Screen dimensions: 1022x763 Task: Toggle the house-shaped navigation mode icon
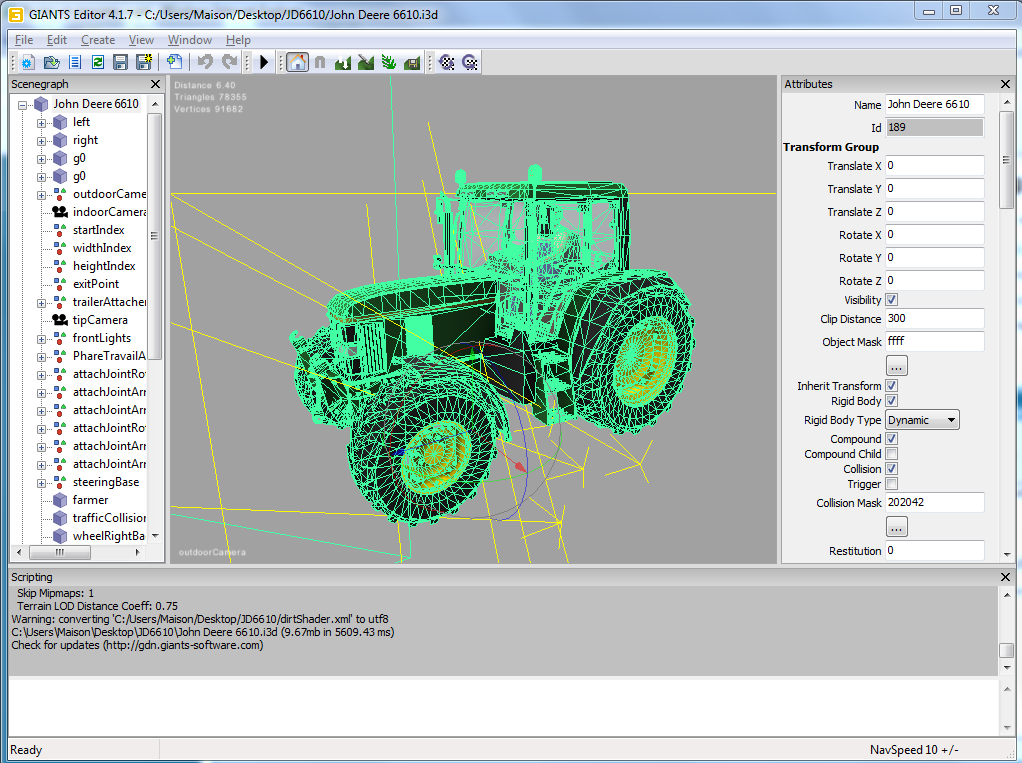point(297,62)
